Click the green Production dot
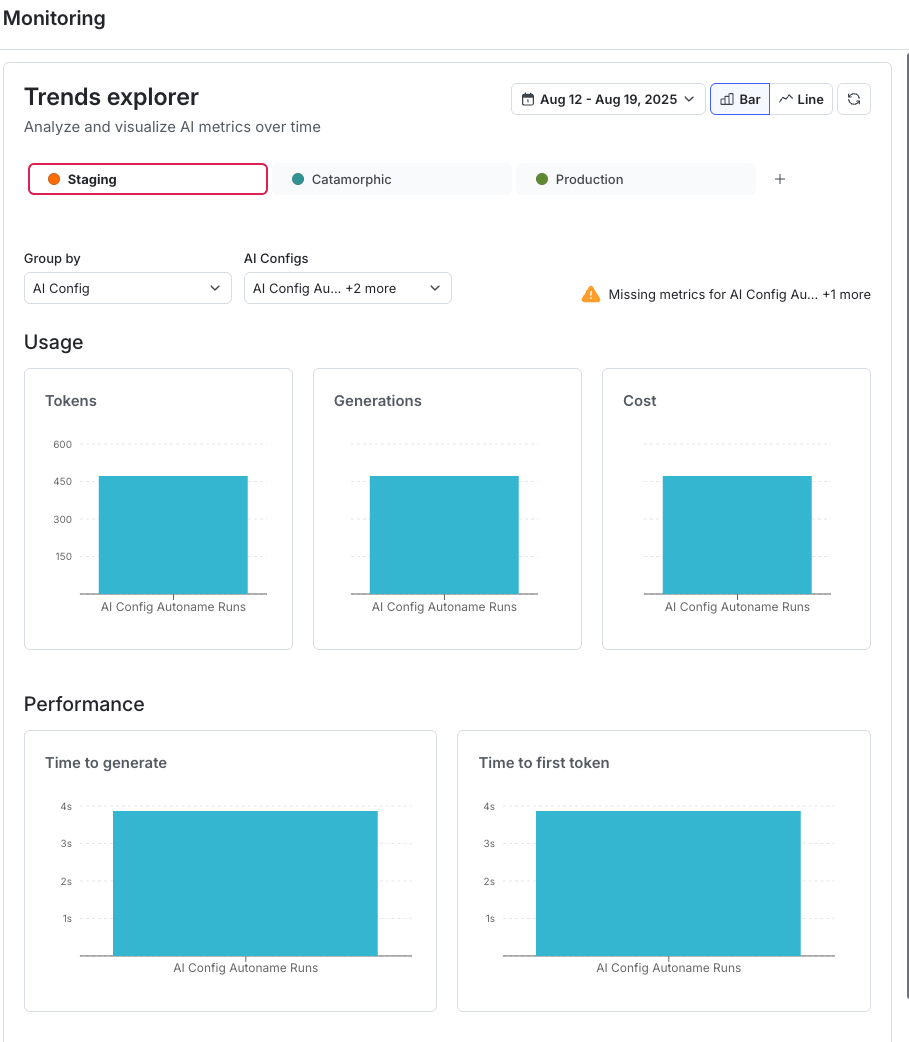 (542, 179)
